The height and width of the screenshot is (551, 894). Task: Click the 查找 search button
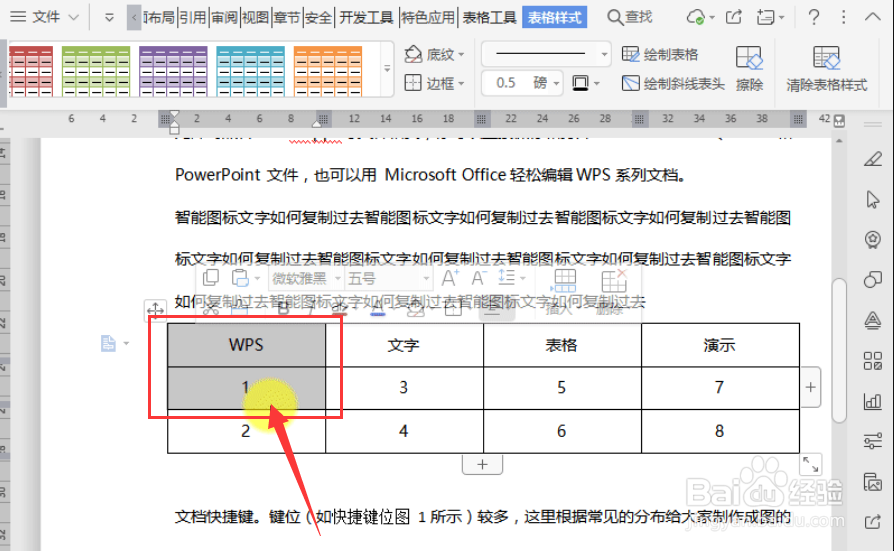(x=629, y=17)
